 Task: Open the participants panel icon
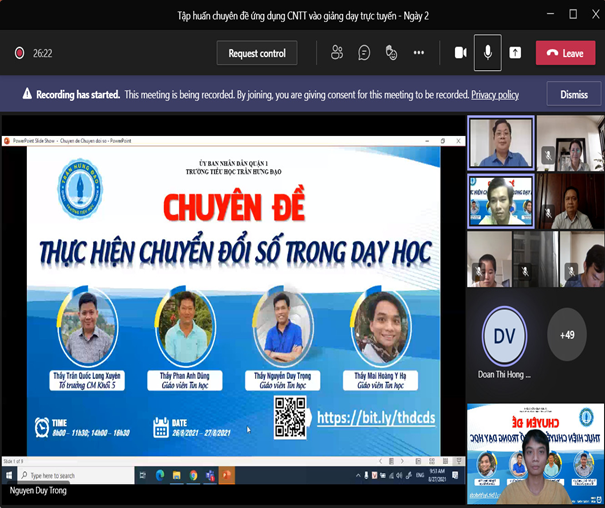pyautogui.click(x=336, y=52)
